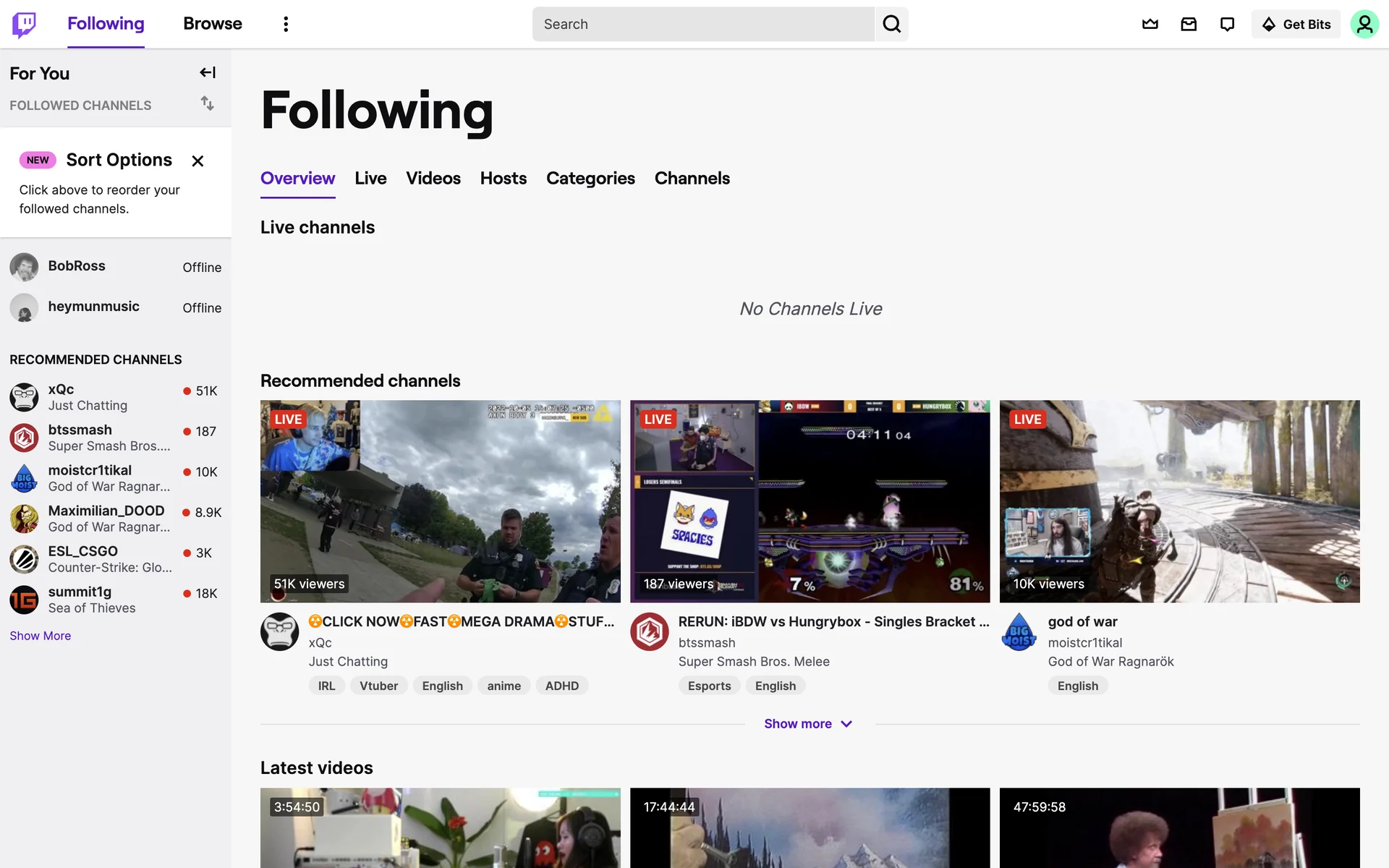This screenshot has width=1389, height=868.
Task: Switch to the Categories tab
Action: click(x=590, y=178)
